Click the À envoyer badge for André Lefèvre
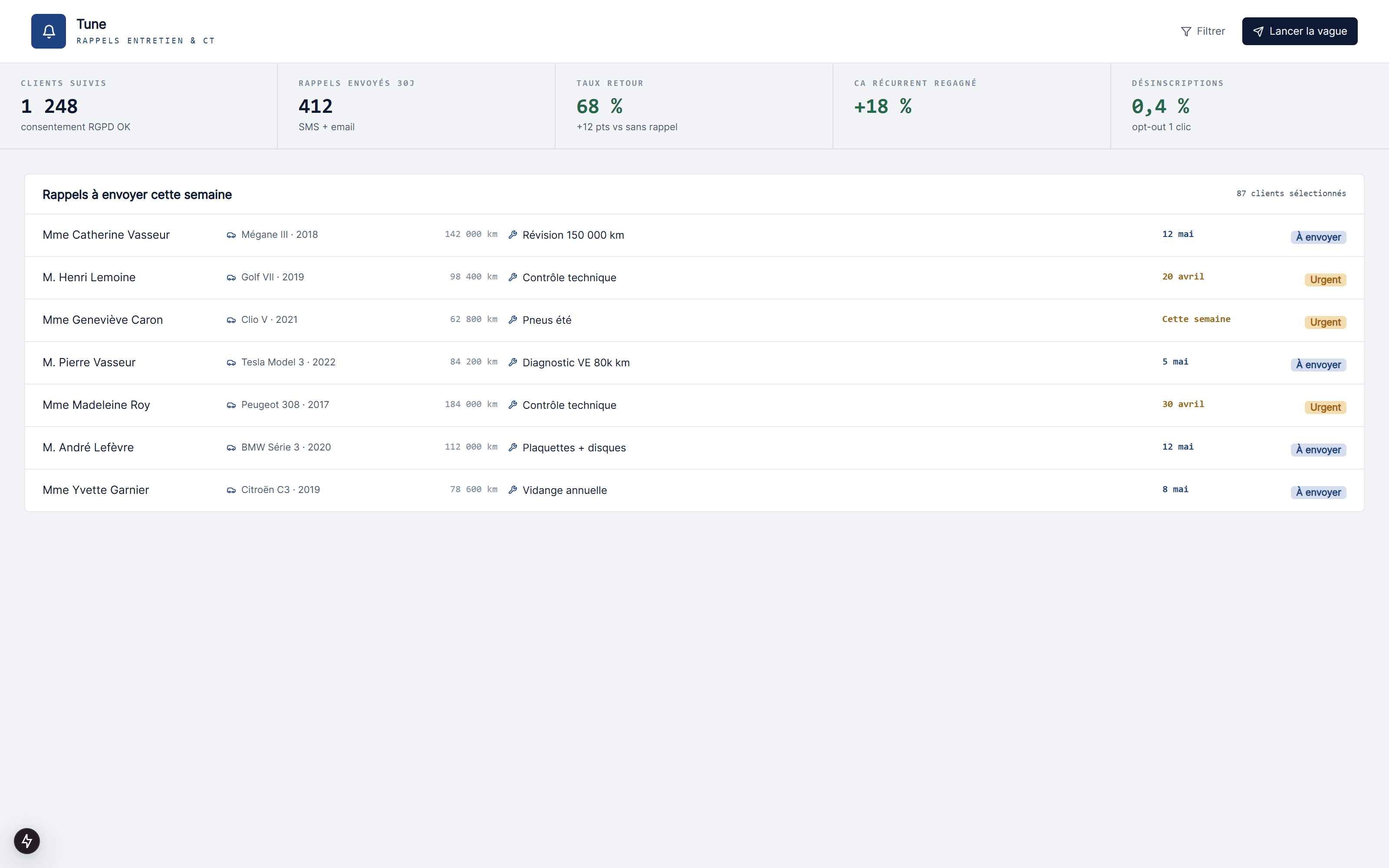Screen dimensions: 1389x868 tap(1318, 450)
